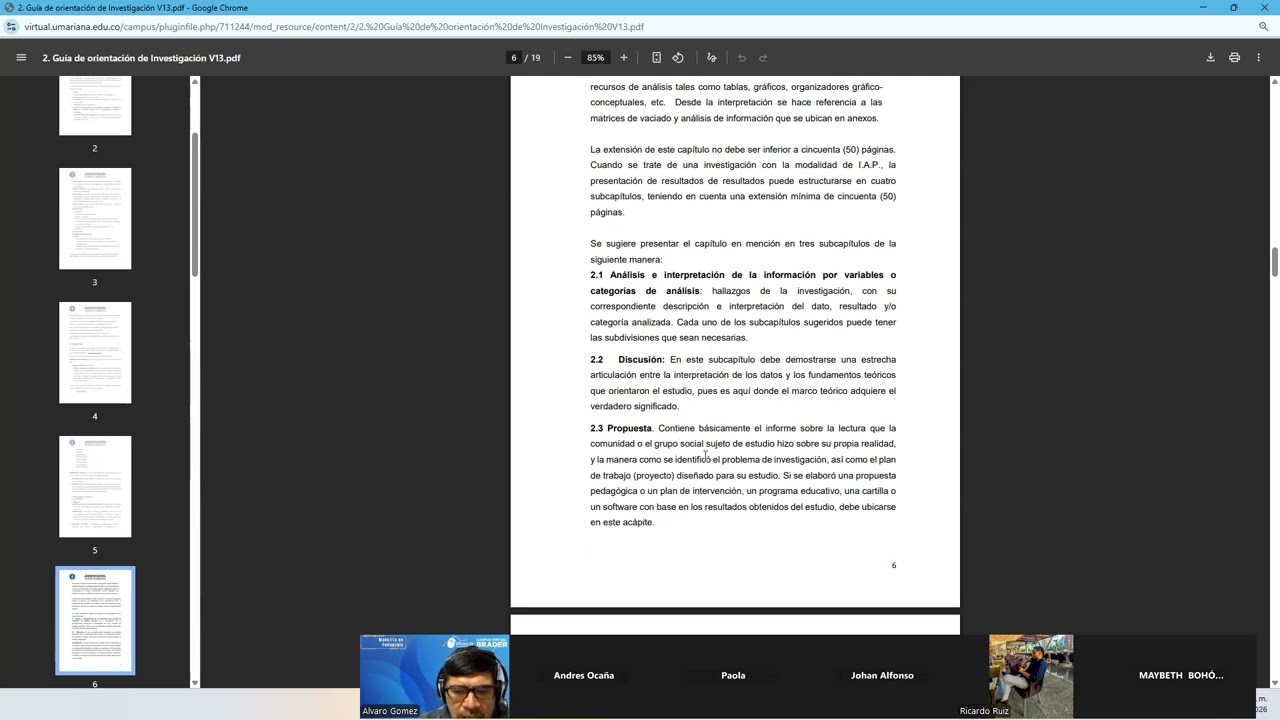This screenshot has width=1280, height=720.
Task: Edit the page number field showing 6
Action: pos(514,58)
